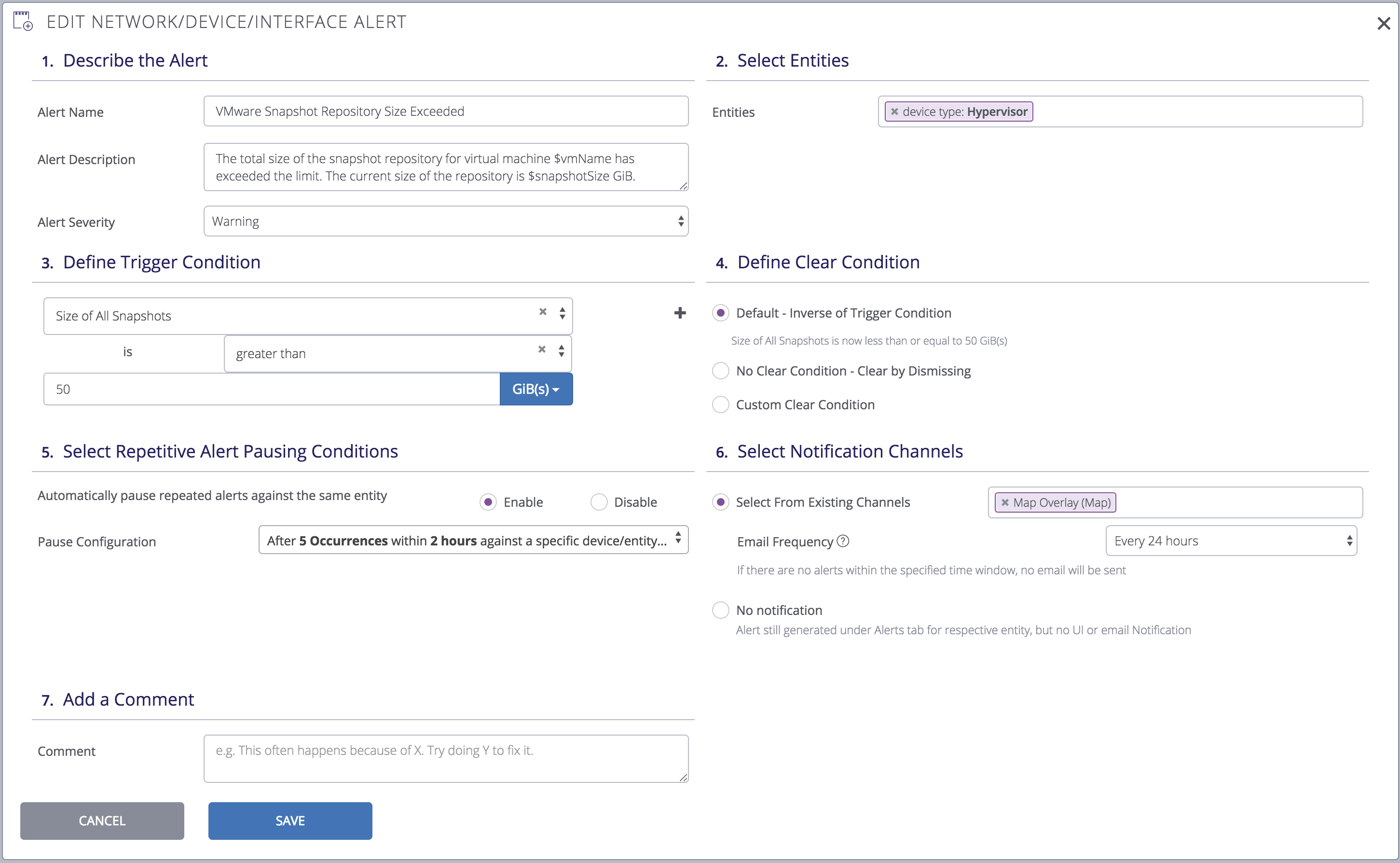This screenshot has height=863, width=1400.
Task: Click the Comment box resize handle
Action: tap(684, 778)
